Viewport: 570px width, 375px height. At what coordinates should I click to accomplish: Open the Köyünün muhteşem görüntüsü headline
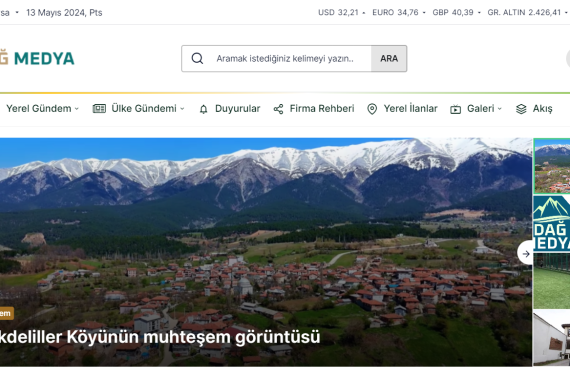[x=160, y=337]
